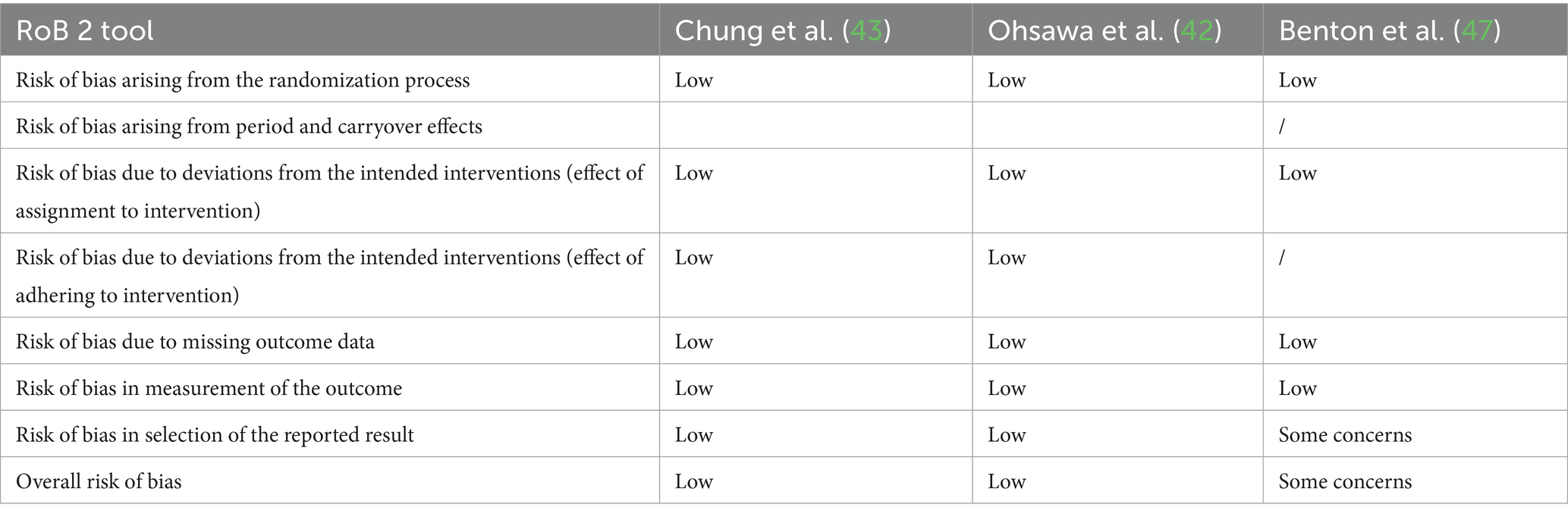Select the "Chung et al." column header text
Viewport: 1568px width, 517px height.
(x=754, y=30)
